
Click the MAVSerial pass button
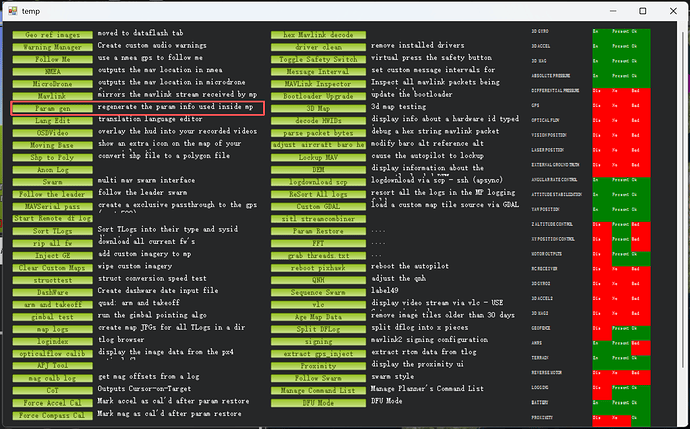click(52, 206)
